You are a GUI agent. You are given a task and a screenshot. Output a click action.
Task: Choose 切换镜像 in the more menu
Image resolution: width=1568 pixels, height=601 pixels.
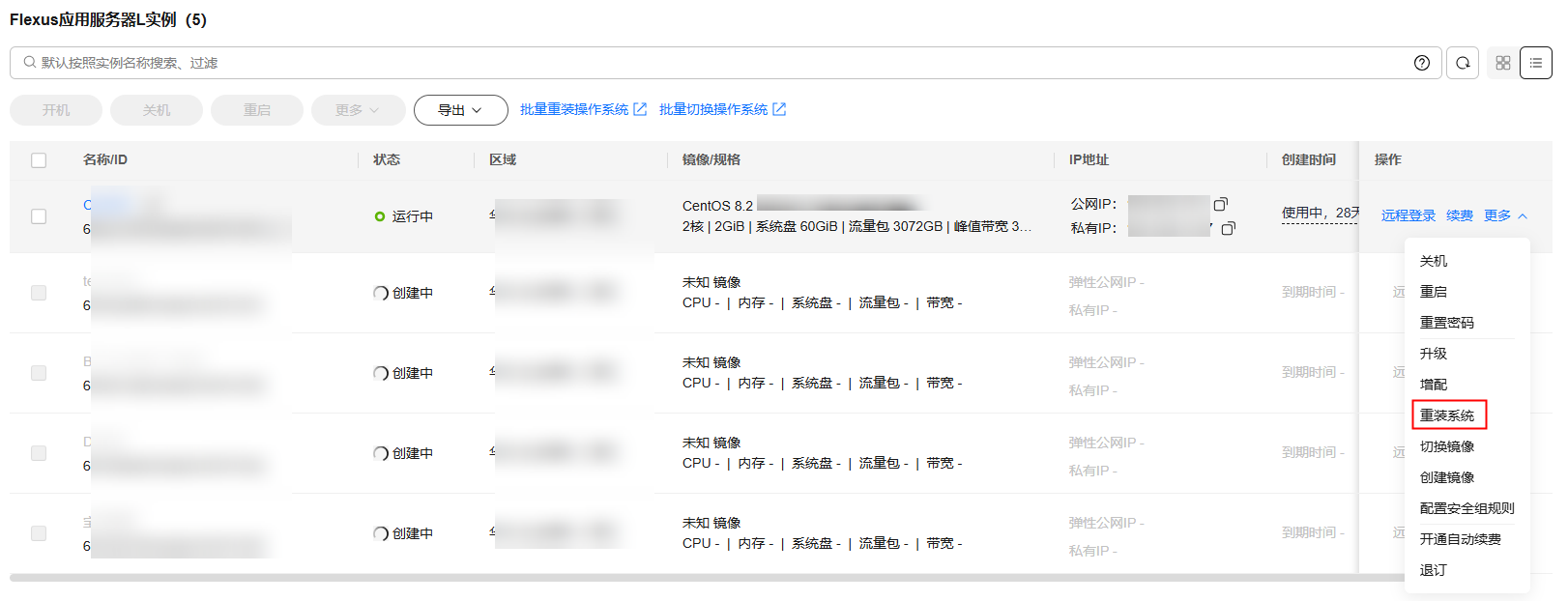[1447, 446]
